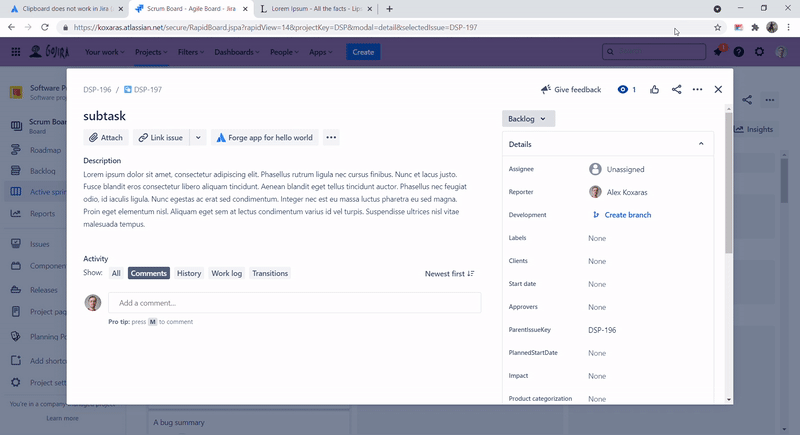Viewport: 800px width, 435px height.
Task: Open Project settings gear in sidebar
Action: coord(16,382)
